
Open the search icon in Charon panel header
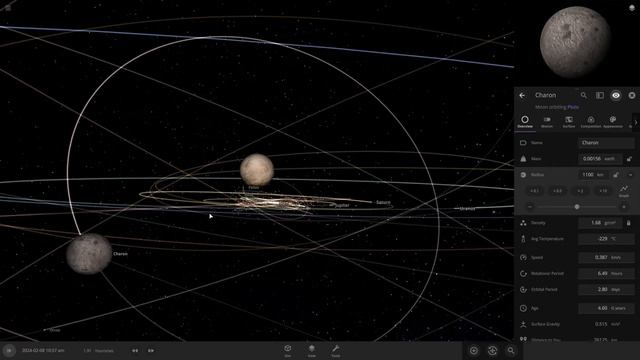(x=584, y=95)
